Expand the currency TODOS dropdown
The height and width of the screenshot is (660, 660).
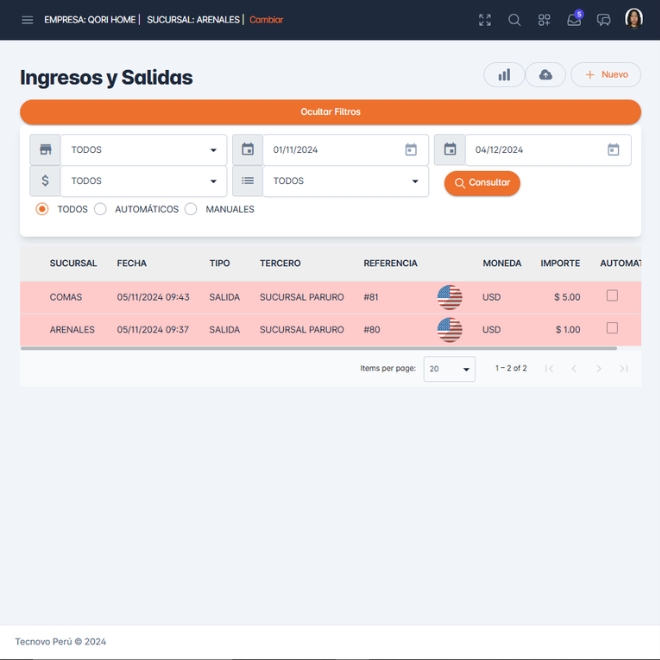(143, 181)
